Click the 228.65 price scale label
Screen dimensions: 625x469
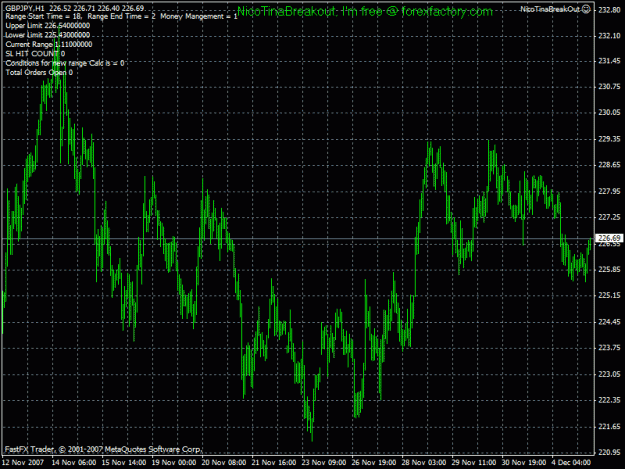click(x=609, y=165)
